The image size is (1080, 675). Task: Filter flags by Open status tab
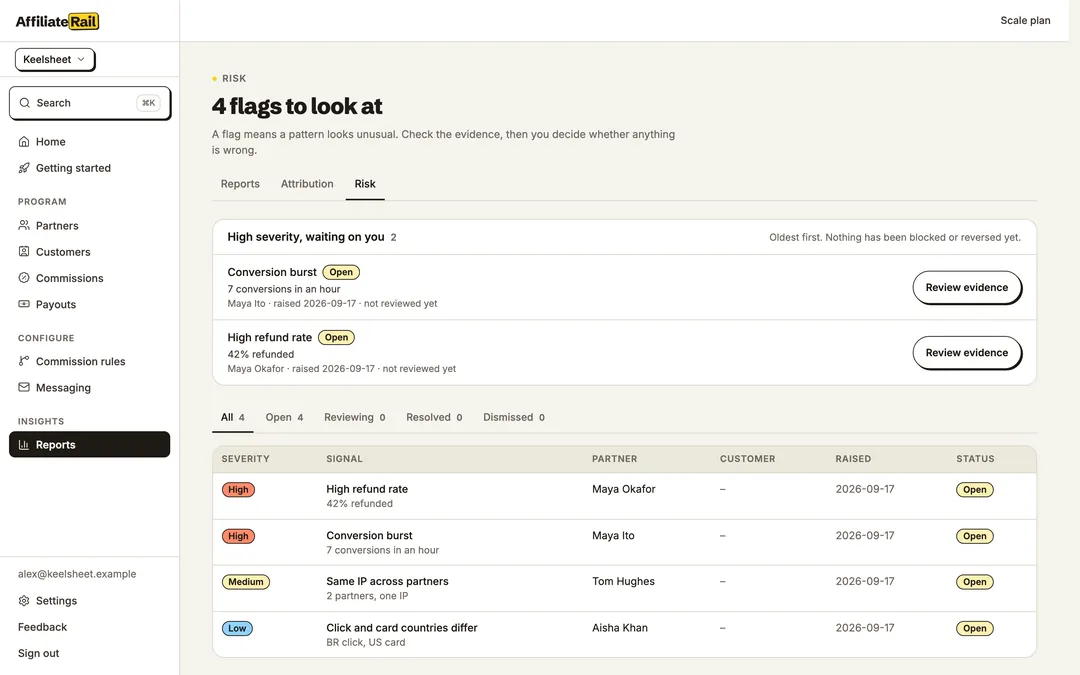click(x=284, y=417)
